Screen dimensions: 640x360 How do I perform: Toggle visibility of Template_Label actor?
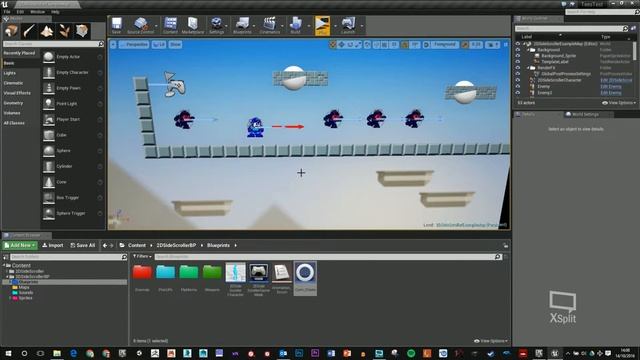(518, 62)
